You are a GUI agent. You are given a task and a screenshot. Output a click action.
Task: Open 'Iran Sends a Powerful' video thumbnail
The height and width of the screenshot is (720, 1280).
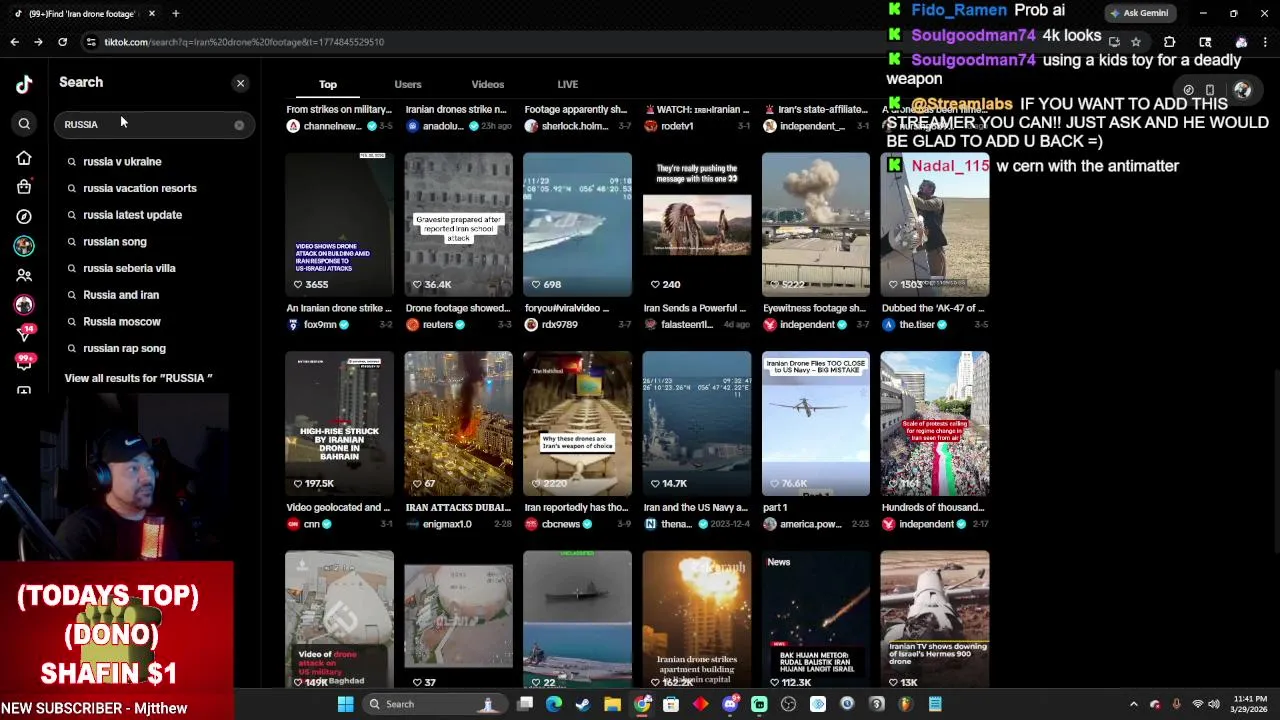tap(696, 225)
